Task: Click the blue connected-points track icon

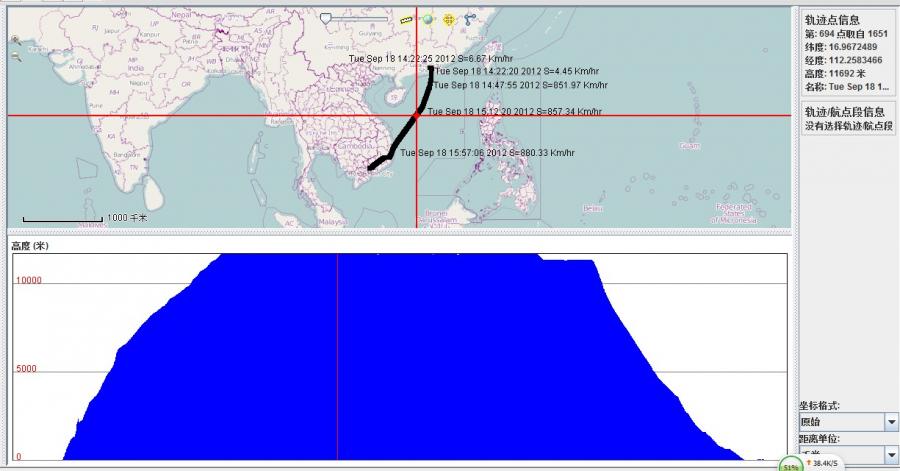Action: coord(470,20)
